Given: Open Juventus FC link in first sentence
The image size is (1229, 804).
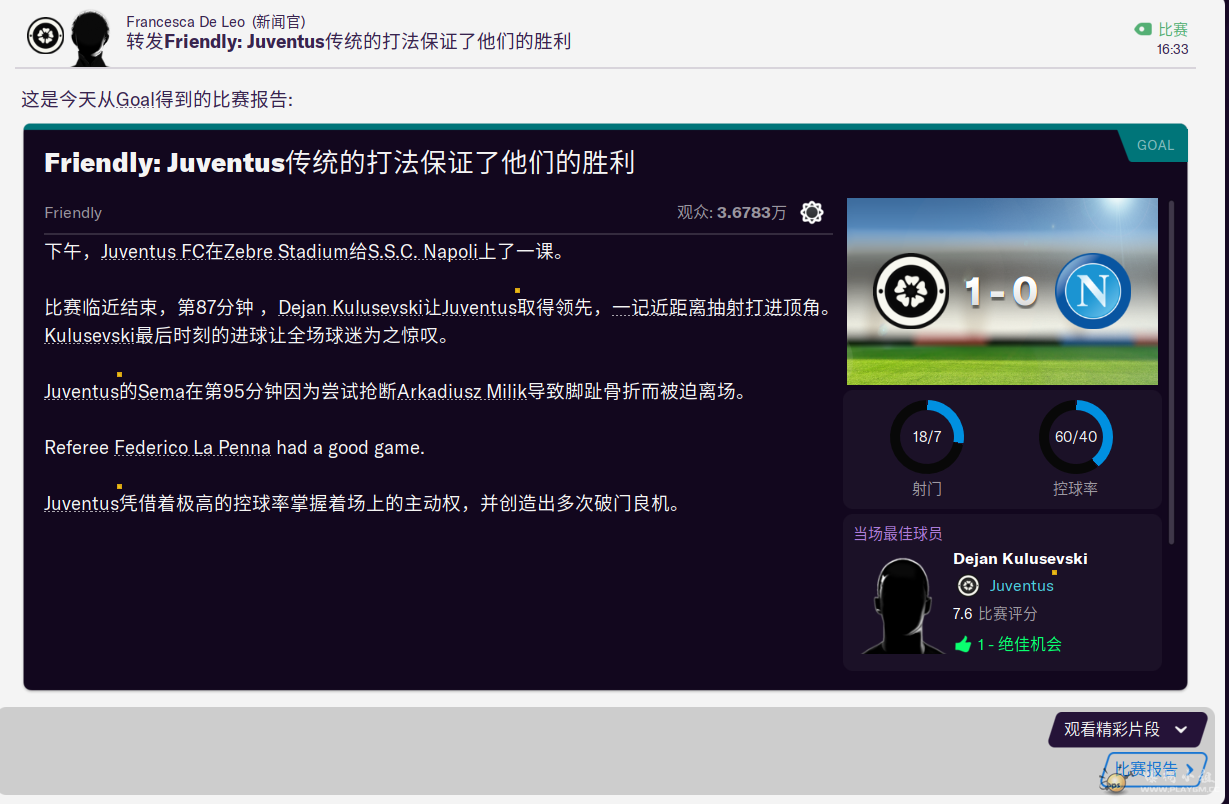Looking at the screenshot, I should 153,252.
